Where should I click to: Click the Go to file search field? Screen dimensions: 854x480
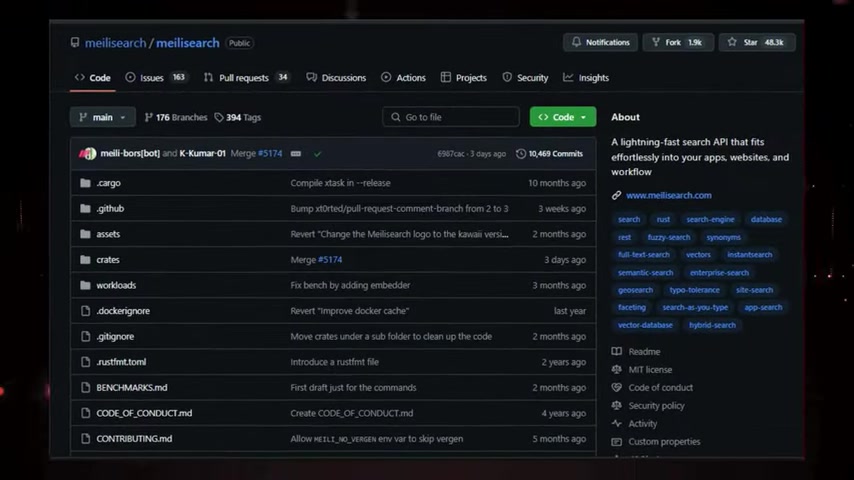450,117
